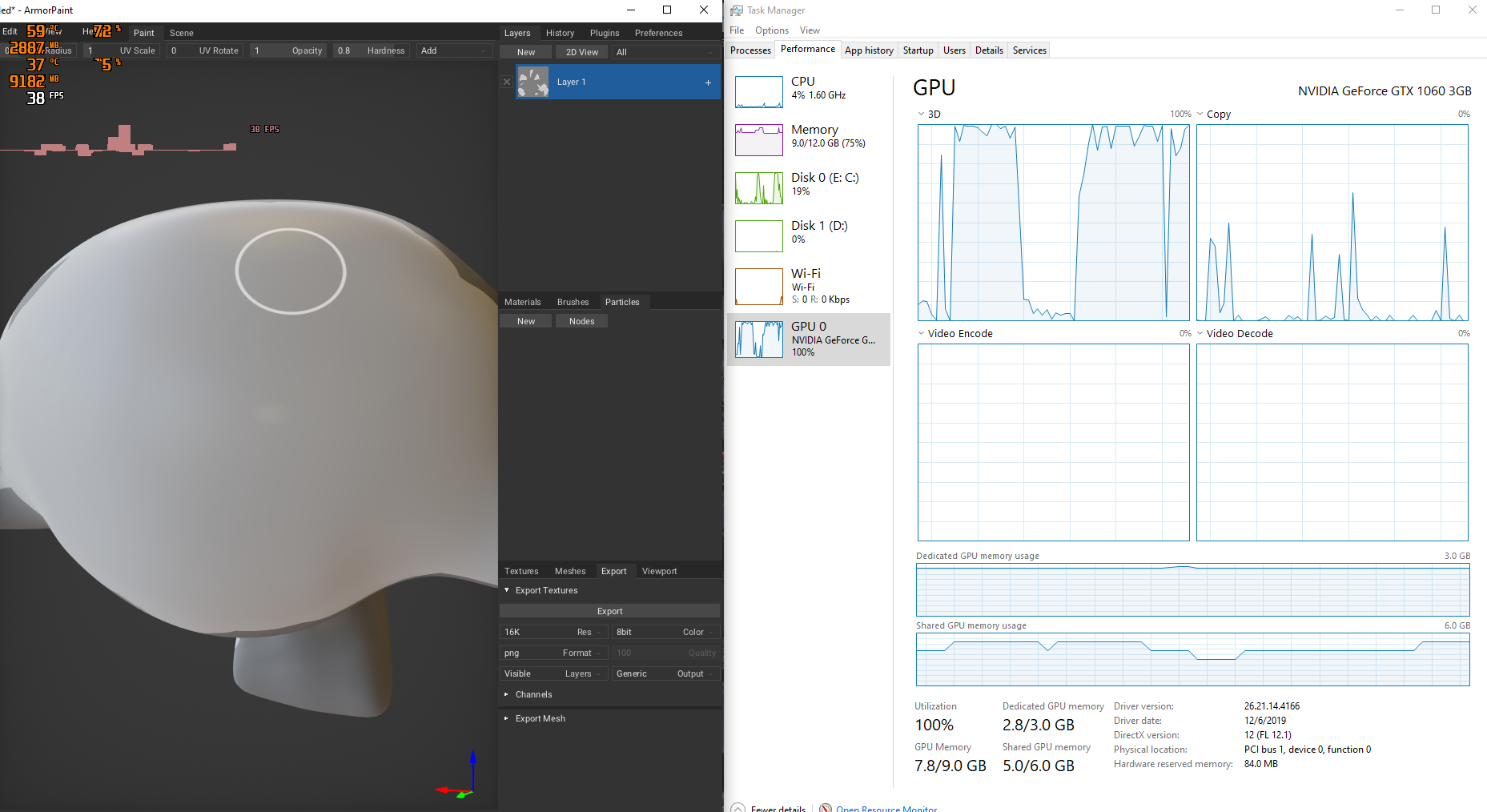Image resolution: width=1487 pixels, height=812 pixels.
Task: Switch to Startup tab
Action: click(918, 50)
